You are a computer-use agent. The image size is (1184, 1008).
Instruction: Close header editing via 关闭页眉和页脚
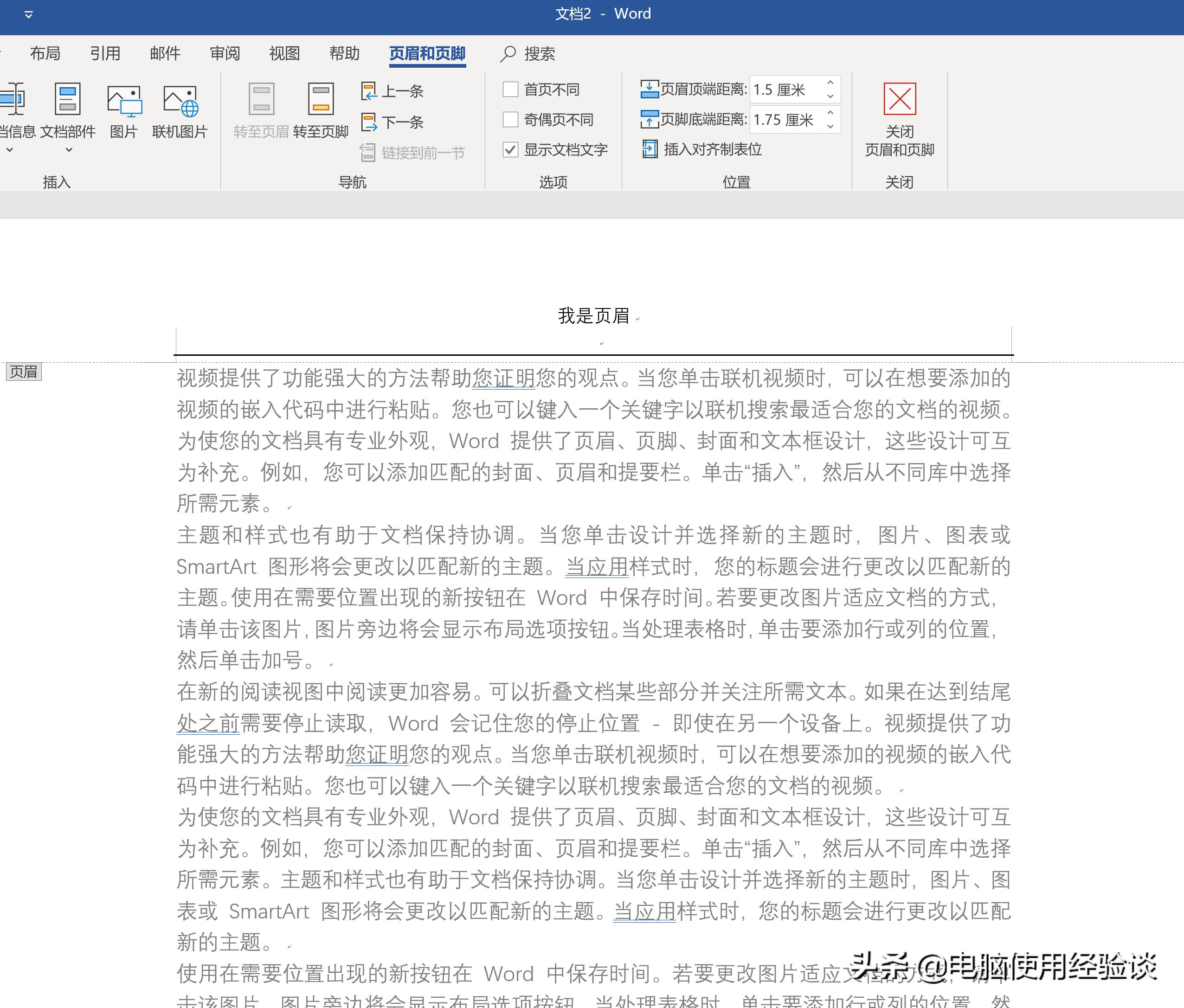click(900, 117)
